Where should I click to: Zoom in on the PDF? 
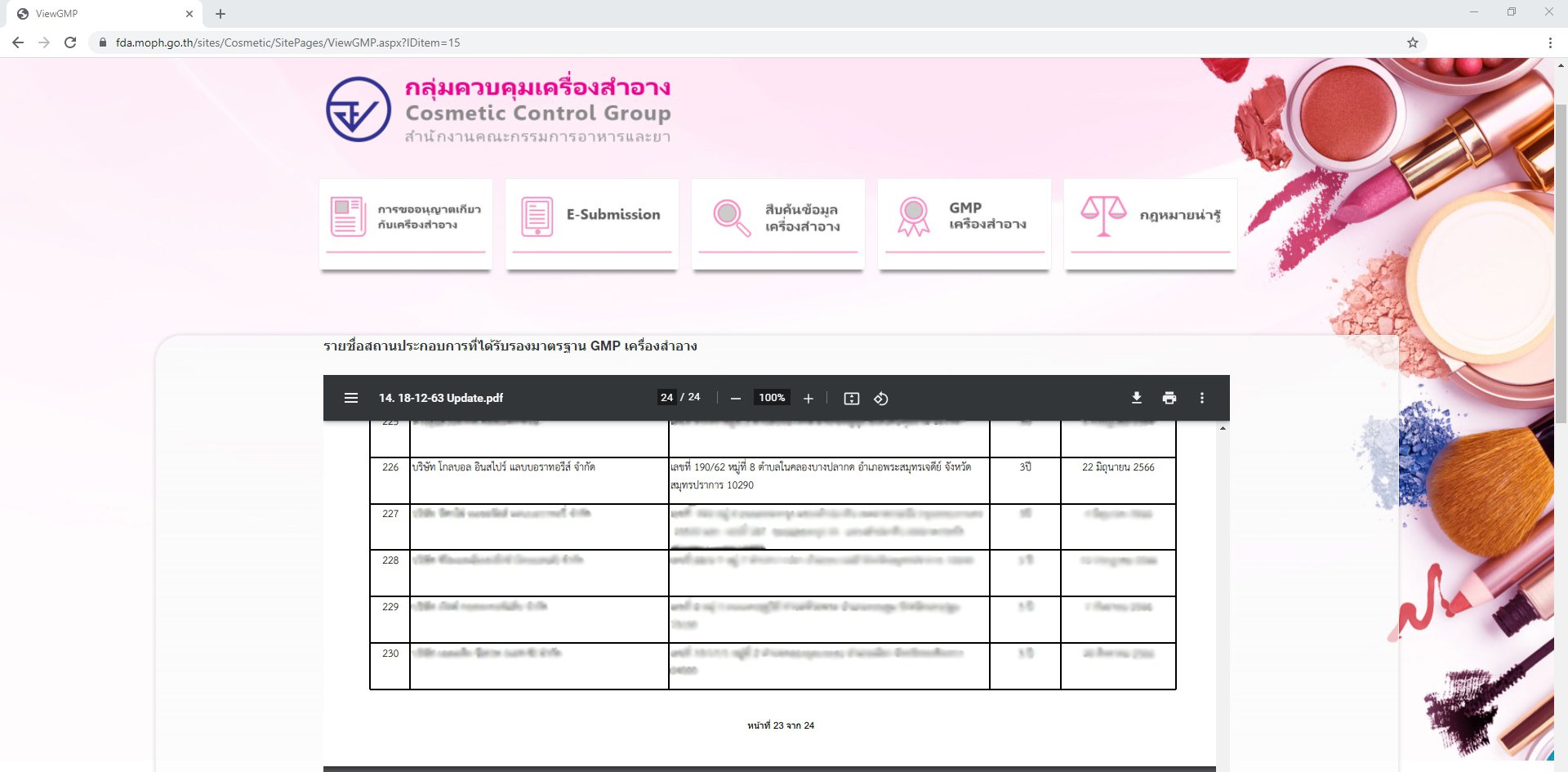point(808,398)
